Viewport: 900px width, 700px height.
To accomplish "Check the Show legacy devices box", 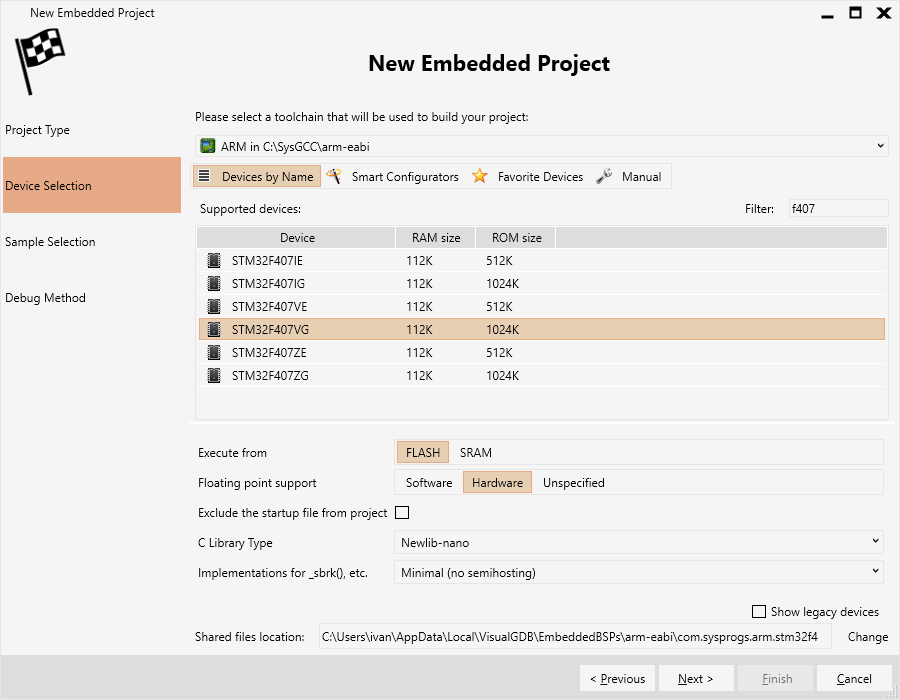I will click(x=759, y=612).
